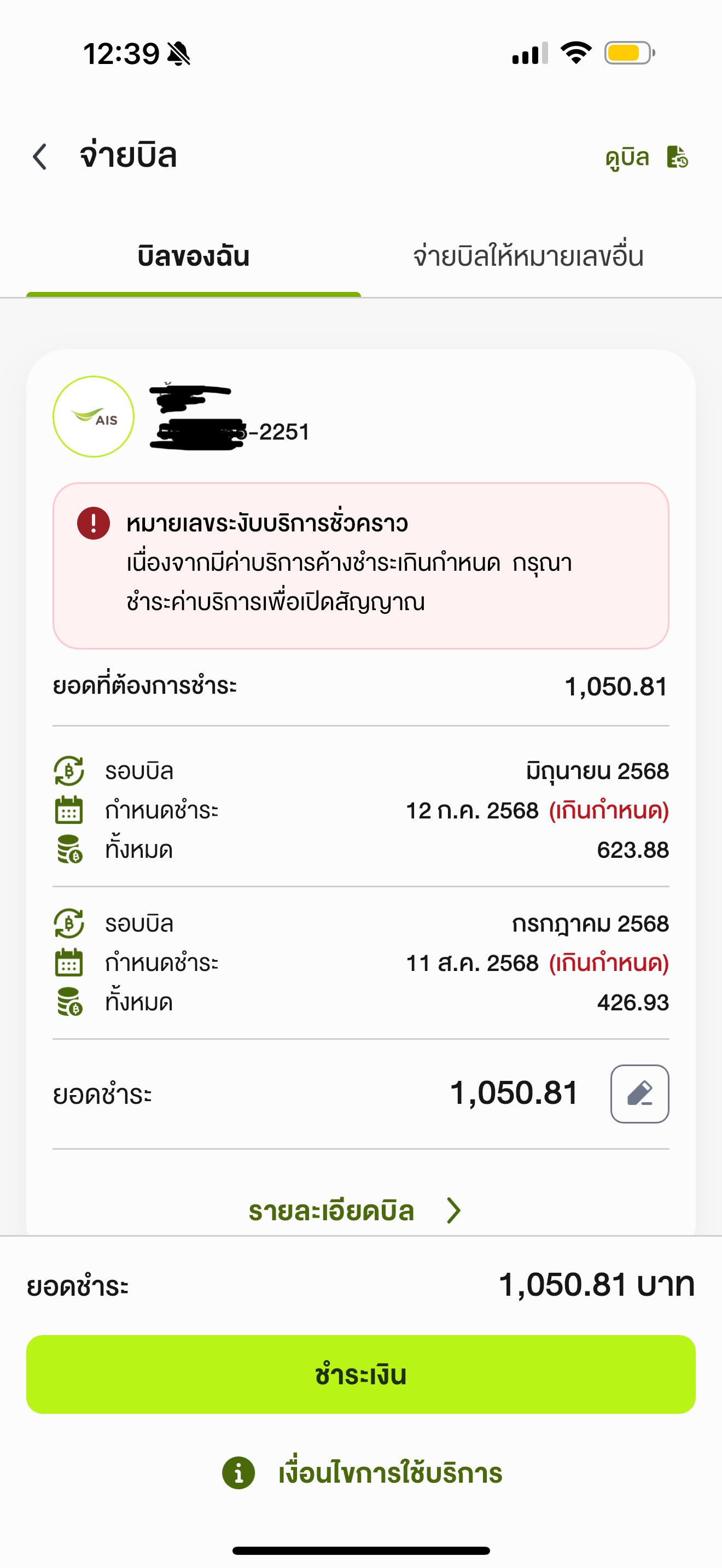
Task: Tap the ดูบิล text link
Action: point(627,157)
